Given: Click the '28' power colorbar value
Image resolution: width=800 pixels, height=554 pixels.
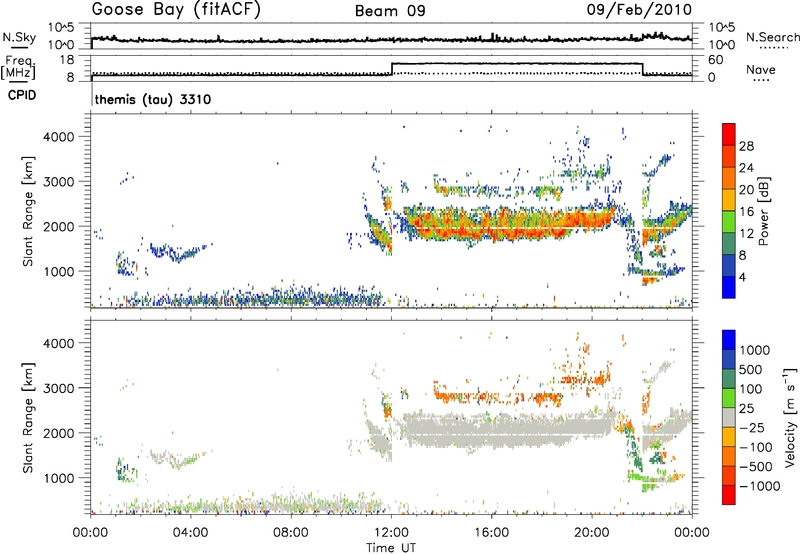Looking at the screenshot, I should tap(746, 146).
